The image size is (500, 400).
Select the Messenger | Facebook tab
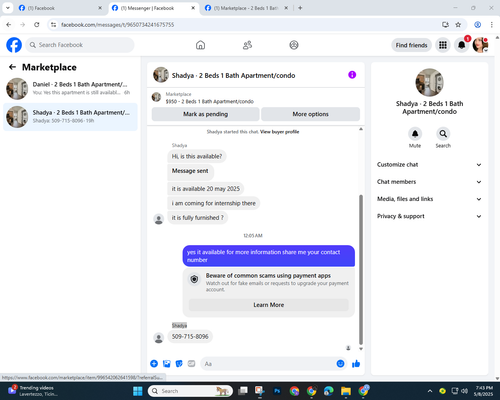153,8
